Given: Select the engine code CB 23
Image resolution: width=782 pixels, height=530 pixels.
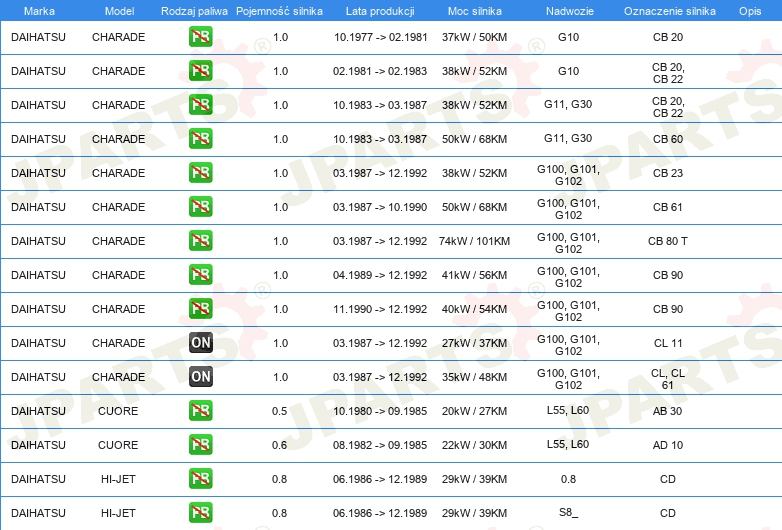Looking at the screenshot, I should [x=668, y=173].
